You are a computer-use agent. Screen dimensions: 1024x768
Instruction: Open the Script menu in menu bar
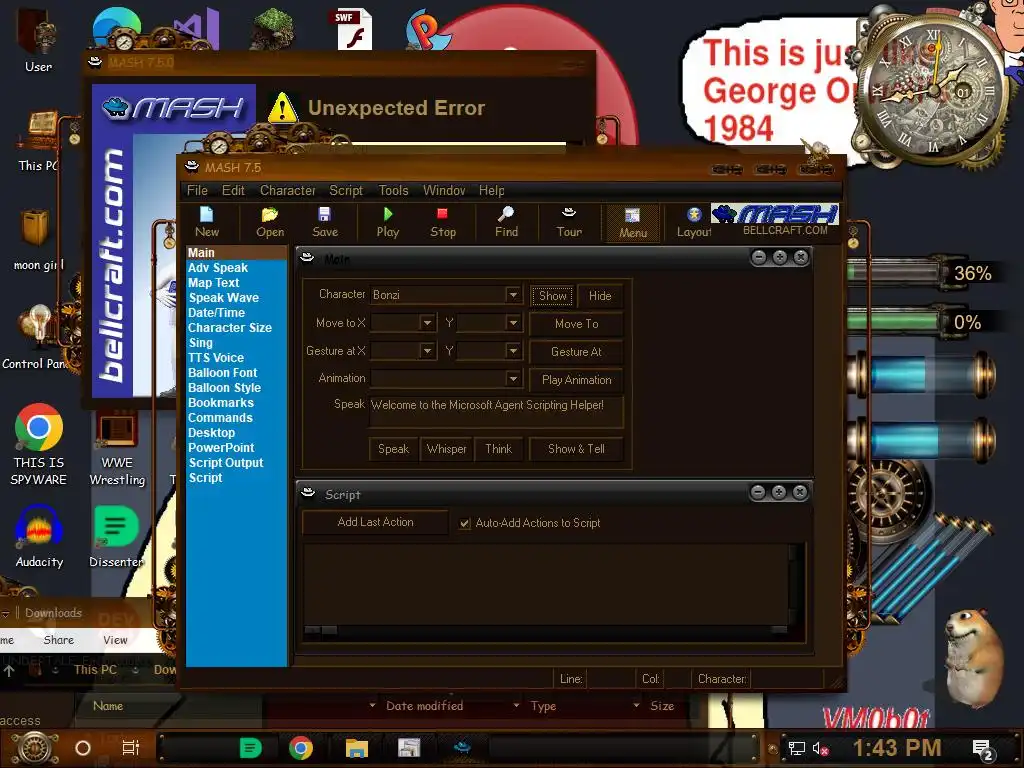pyautogui.click(x=345, y=191)
